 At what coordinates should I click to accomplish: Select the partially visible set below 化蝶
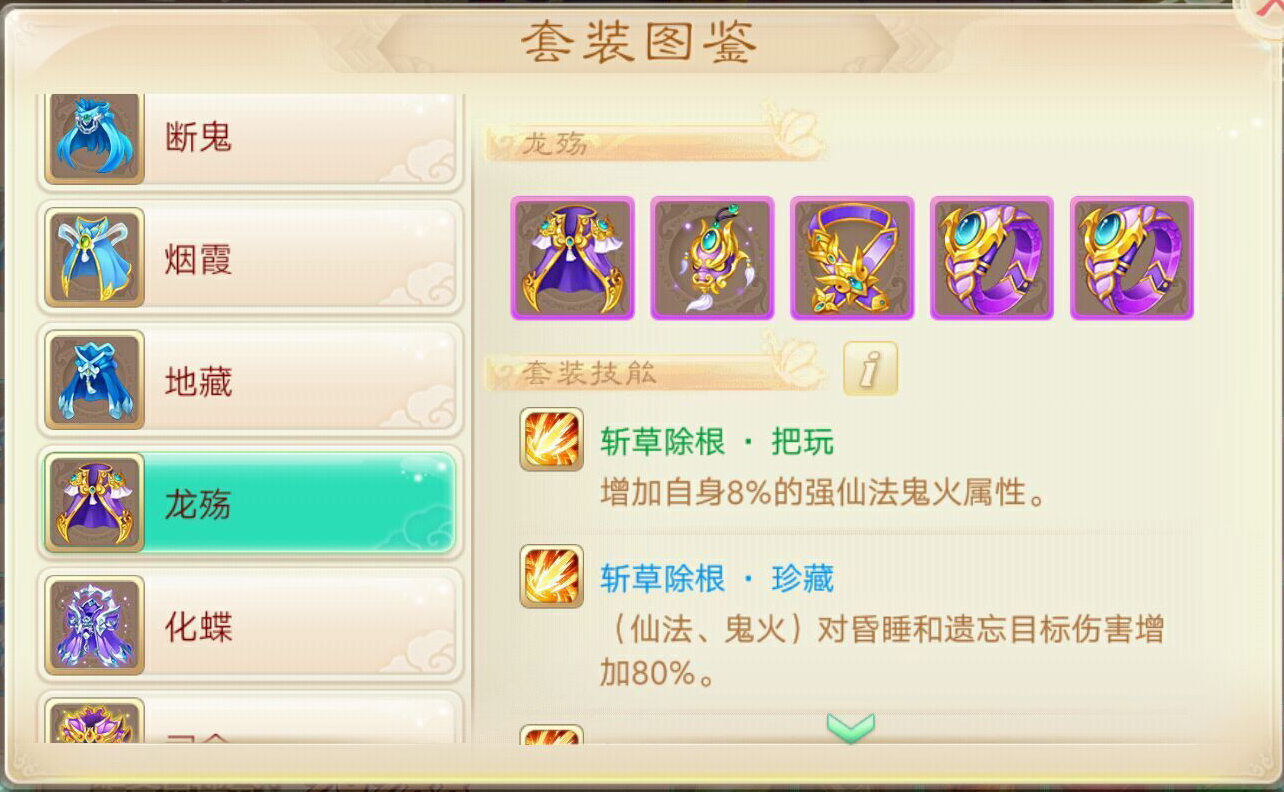coord(250,720)
